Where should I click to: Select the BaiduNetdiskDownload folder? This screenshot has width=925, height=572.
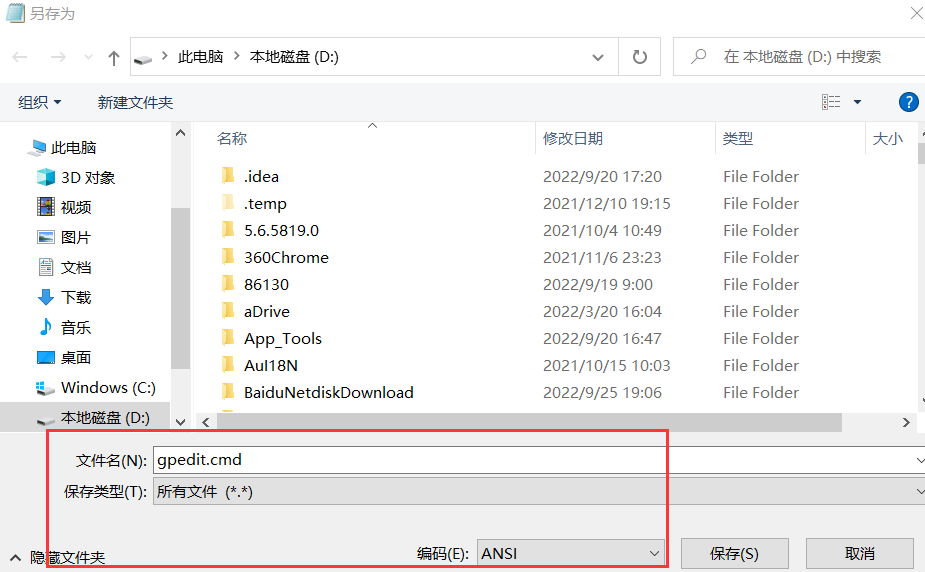[x=329, y=393]
